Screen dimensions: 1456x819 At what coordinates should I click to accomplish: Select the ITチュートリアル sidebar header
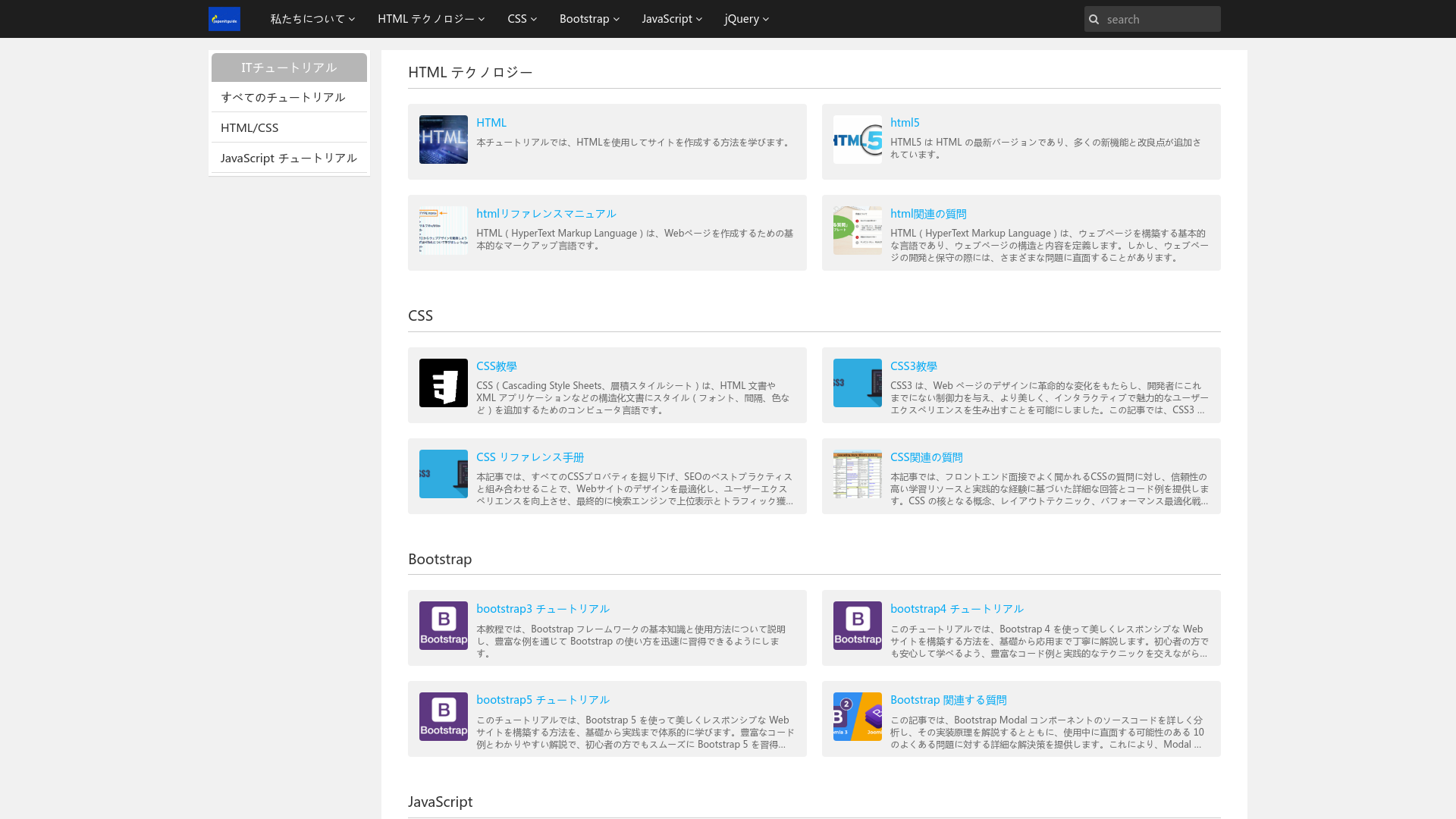(x=289, y=67)
